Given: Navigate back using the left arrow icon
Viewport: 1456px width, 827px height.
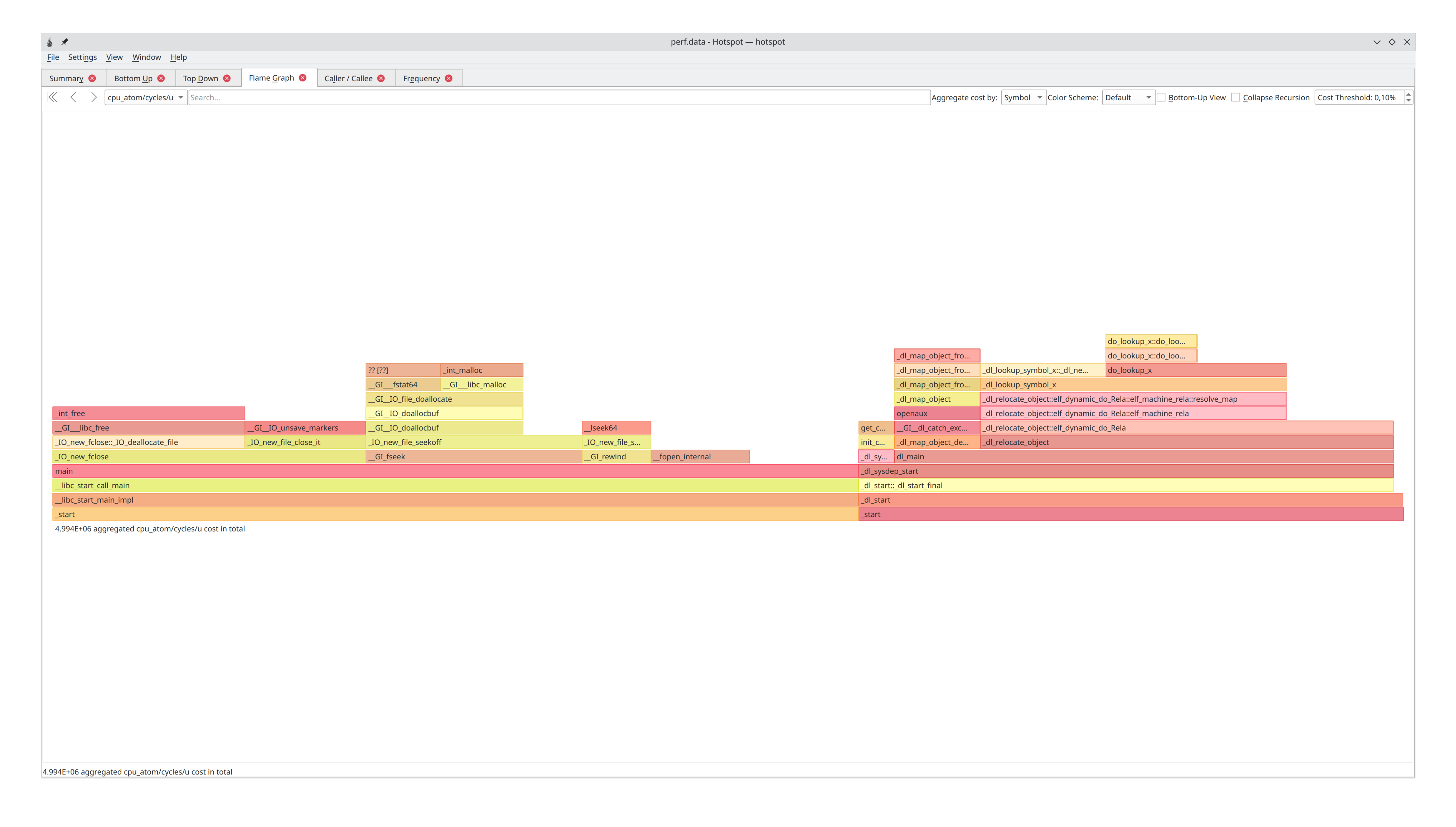Looking at the screenshot, I should [73, 97].
